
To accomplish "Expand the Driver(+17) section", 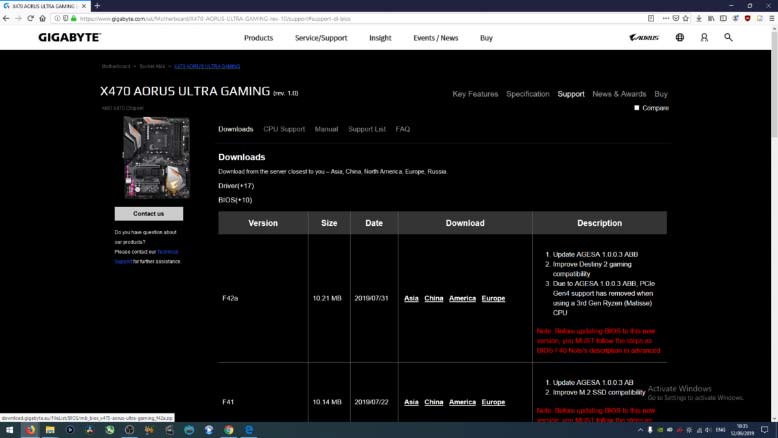I will pyautogui.click(x=236, y=185).
